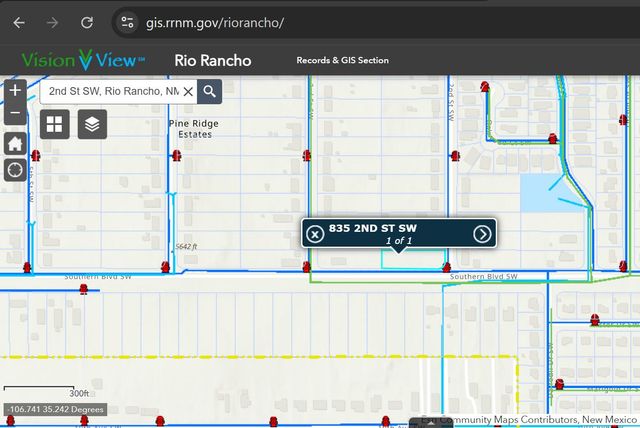Click the address search input field
The height and width of the screenshot is (428, 640).
tap(110, 91)
